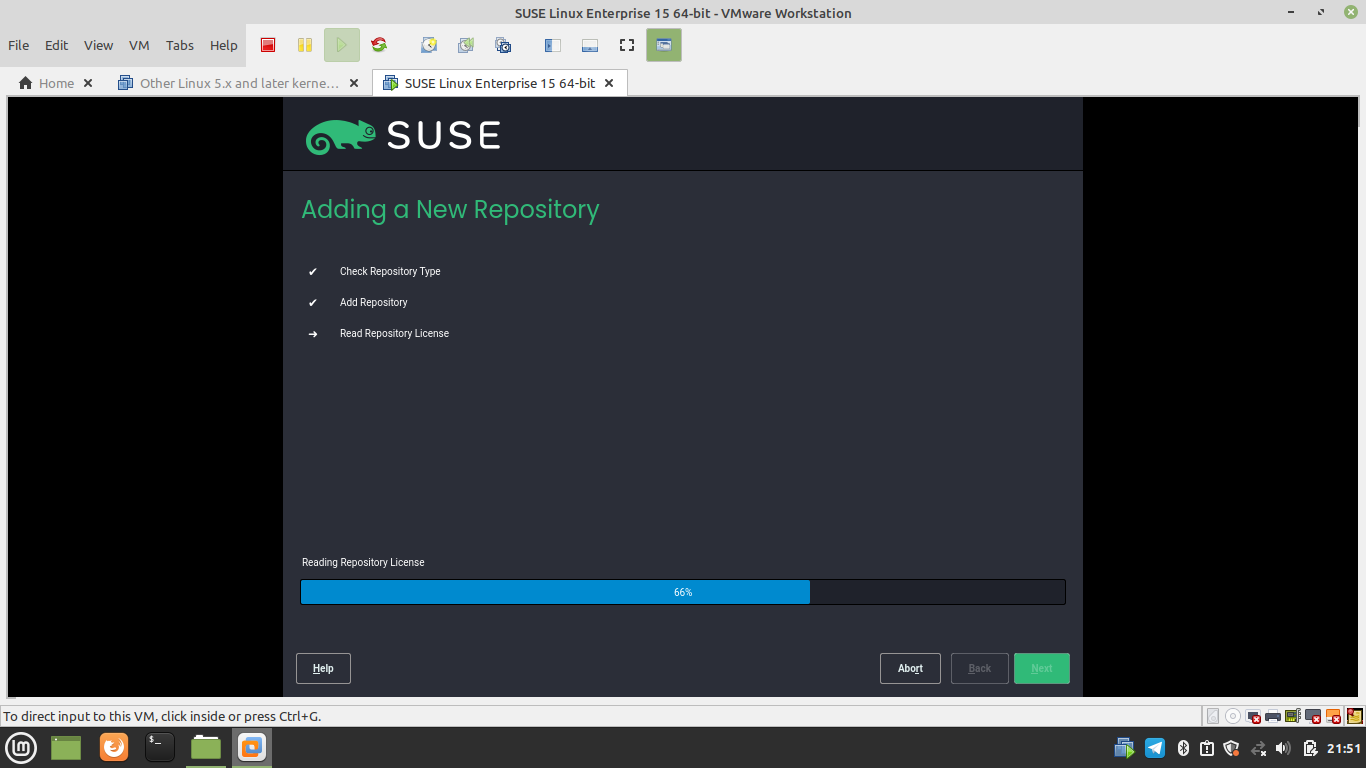Close the Home tab

88,83
